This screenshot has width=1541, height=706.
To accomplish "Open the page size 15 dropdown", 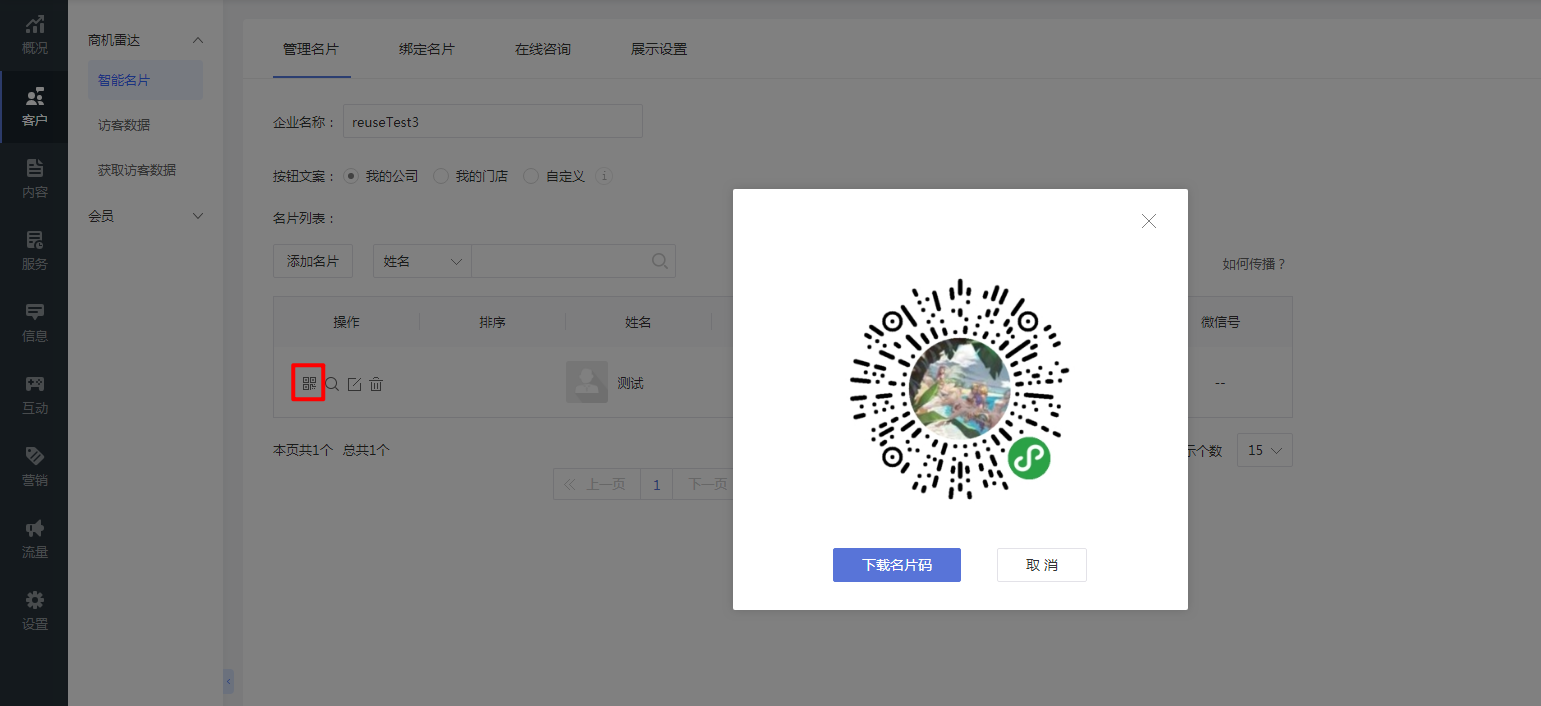I will coord(1265,450).
